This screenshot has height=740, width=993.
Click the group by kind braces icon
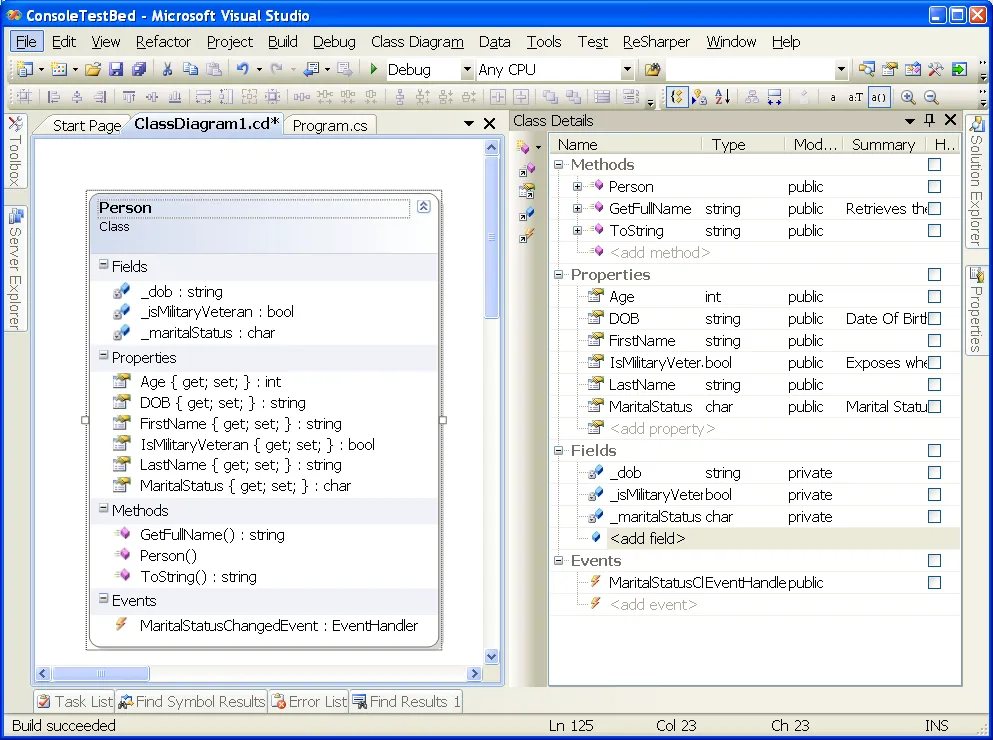[x=676, y=97]
